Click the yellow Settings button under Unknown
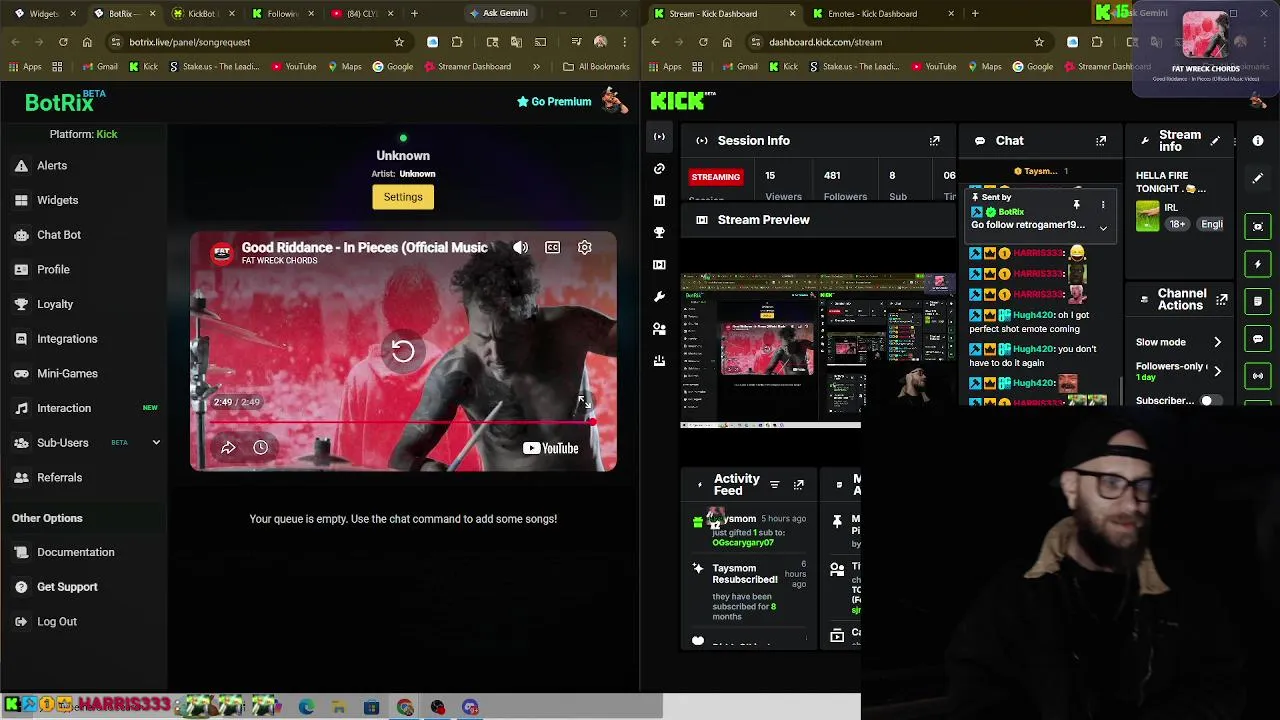This screenshot has height=720, width=1280. click(x=403, y=197)
